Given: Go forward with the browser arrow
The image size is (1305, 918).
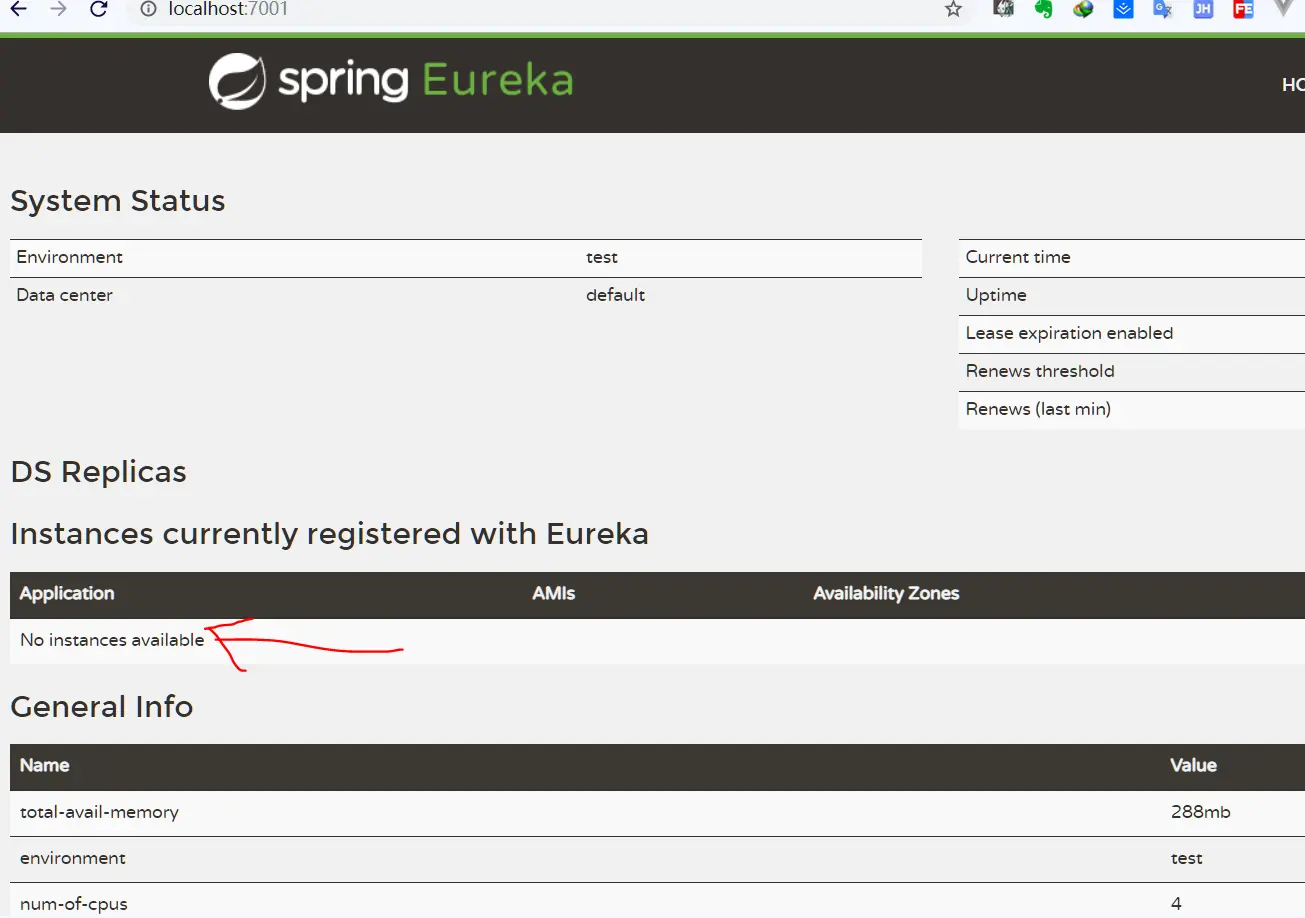Looking at the screenshot, I should pyautogui.click(x=58, y=9).
